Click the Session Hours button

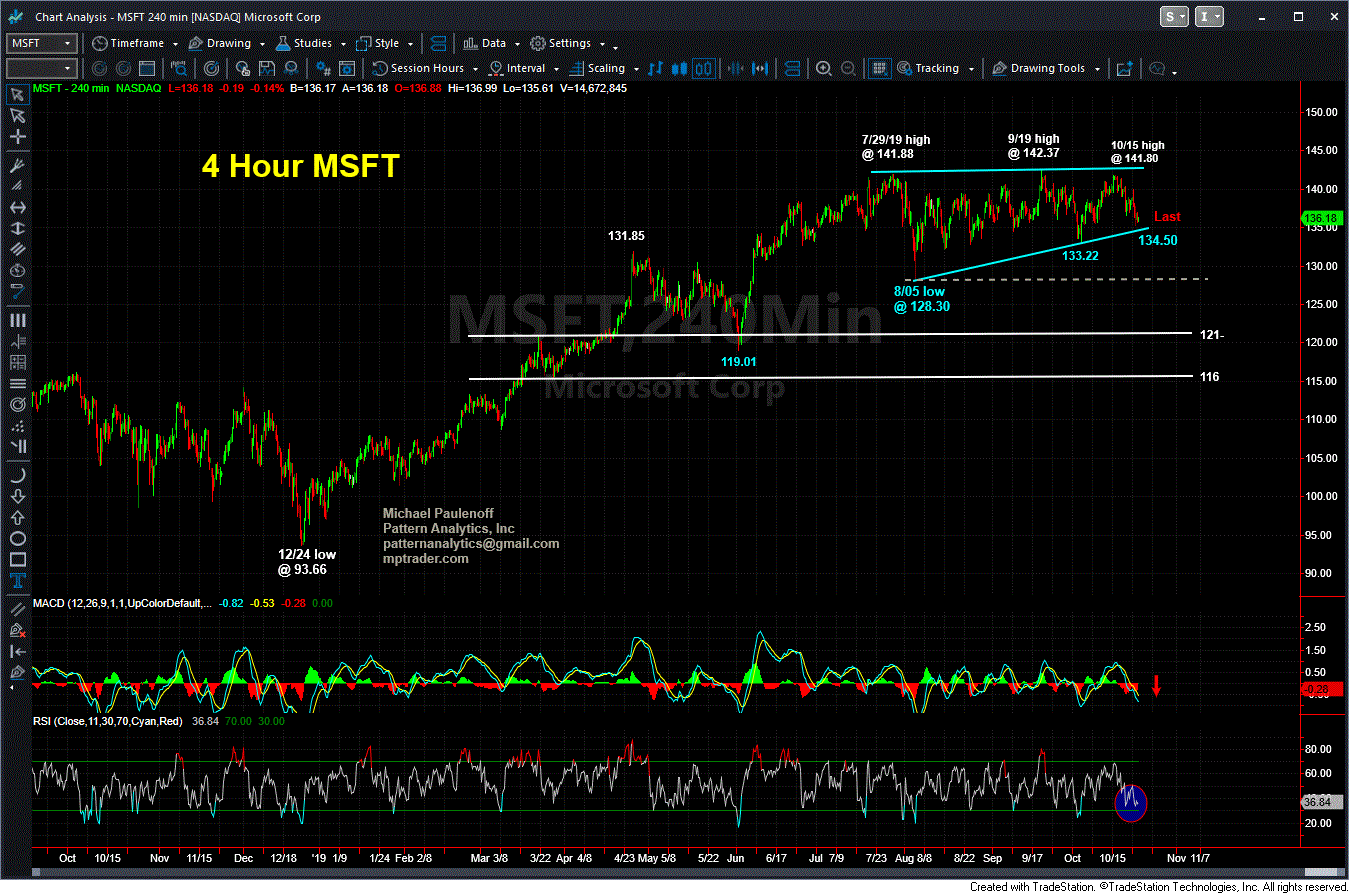click(x=420, y=69)
